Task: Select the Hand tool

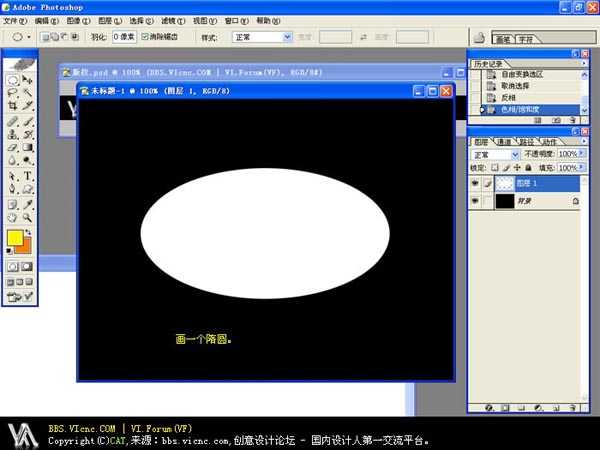Action: click(13, 216)
